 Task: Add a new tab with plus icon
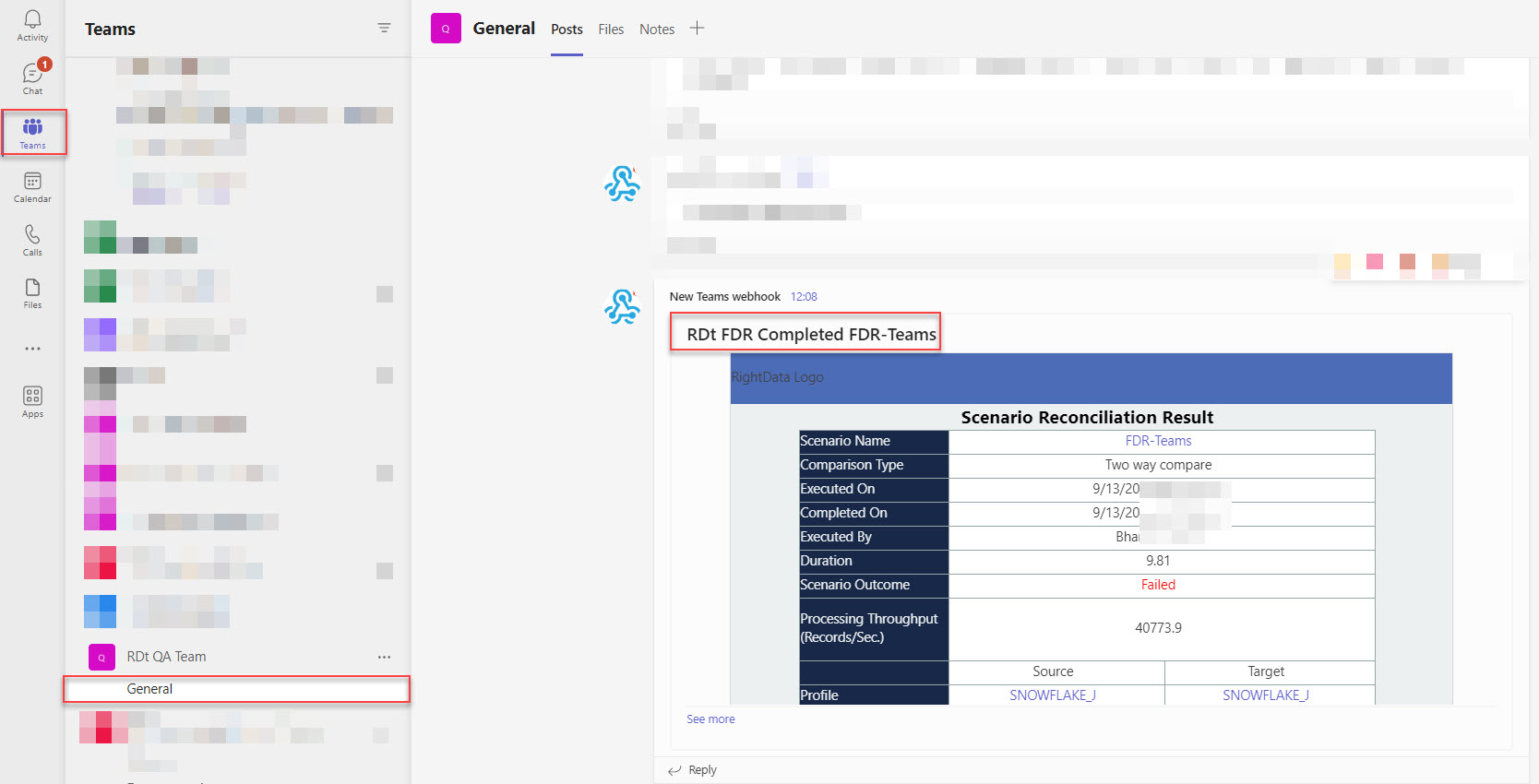(697, 29)
